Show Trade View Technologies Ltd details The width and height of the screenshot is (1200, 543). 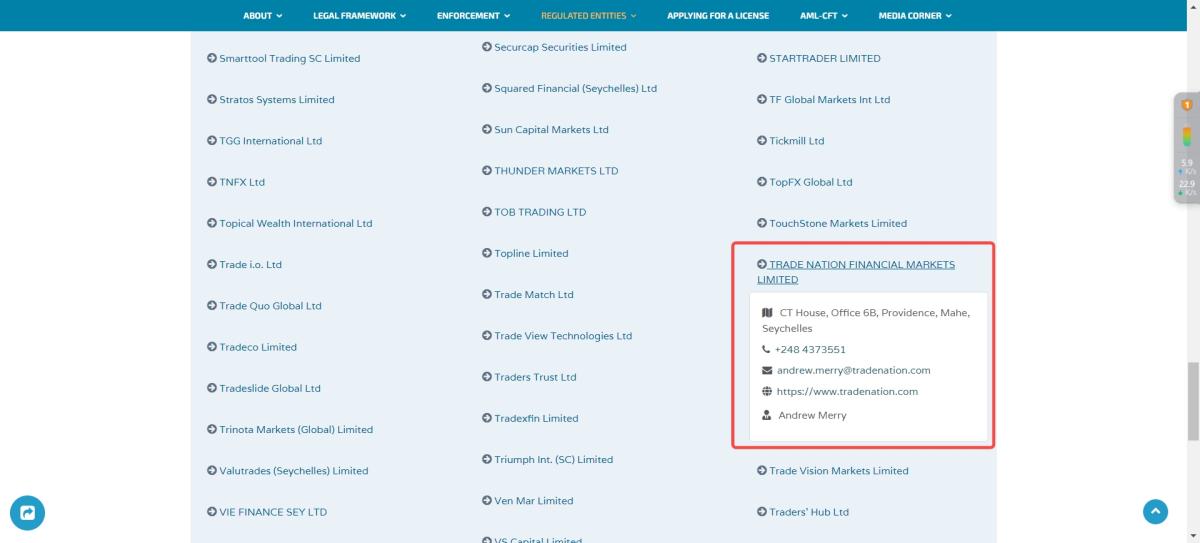pyautogui.click(x=557, y=336)
